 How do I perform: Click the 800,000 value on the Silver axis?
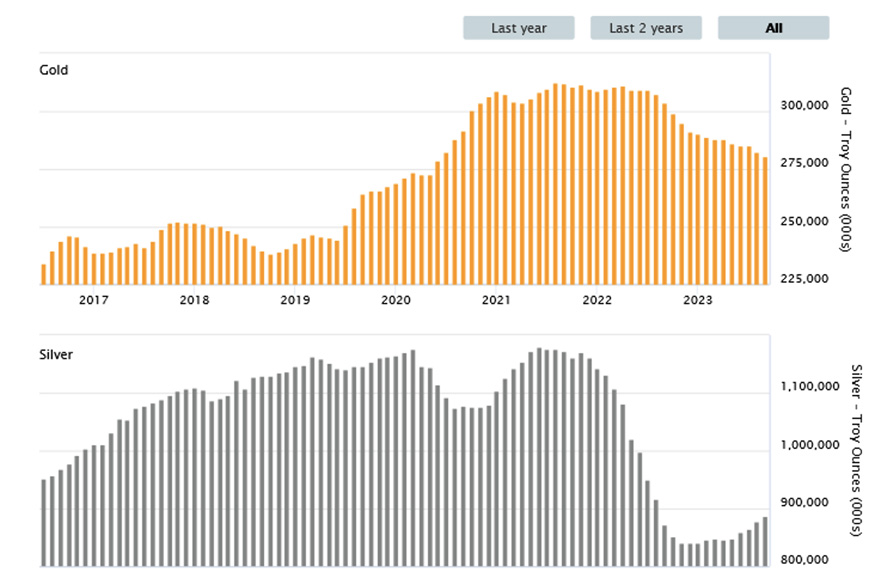(805, 560)
